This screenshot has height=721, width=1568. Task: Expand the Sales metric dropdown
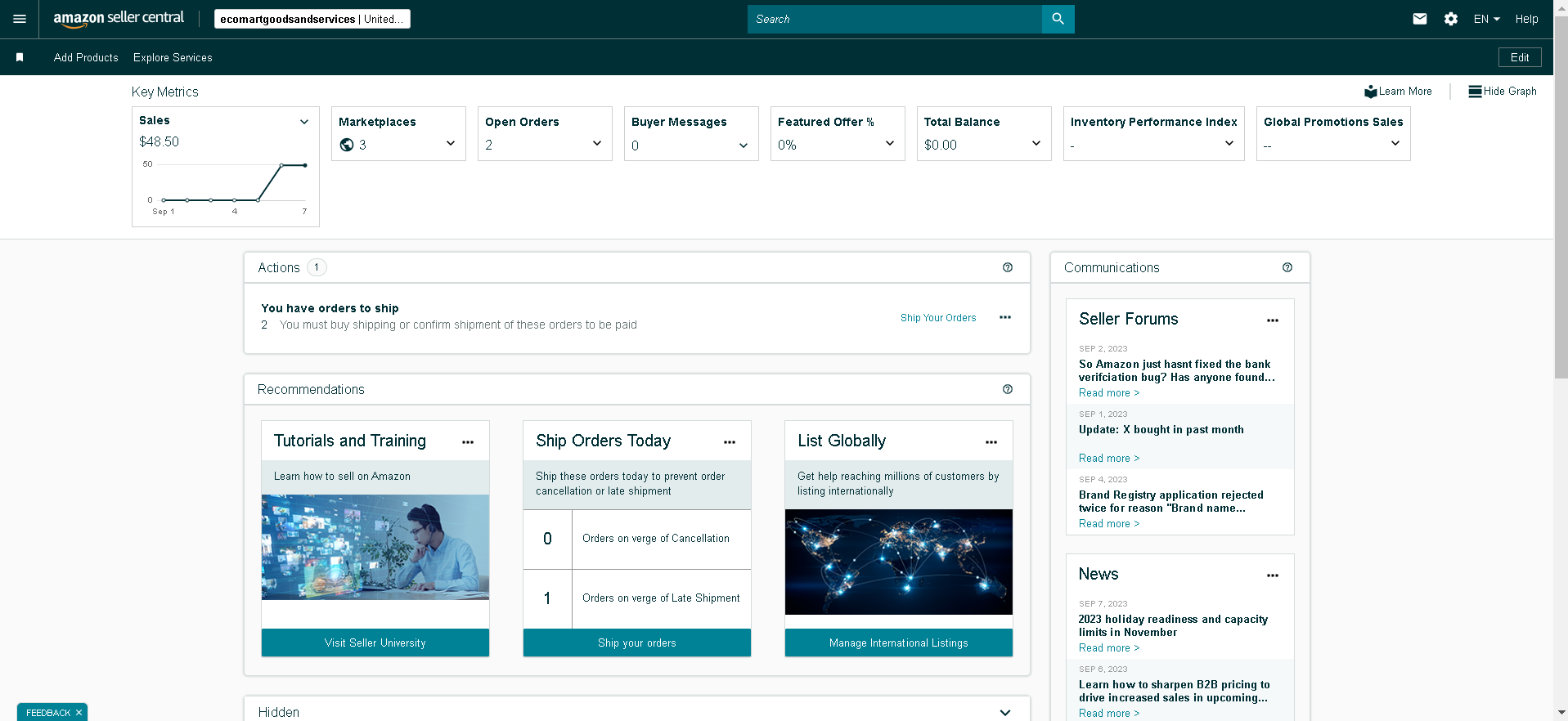[304, 122]
